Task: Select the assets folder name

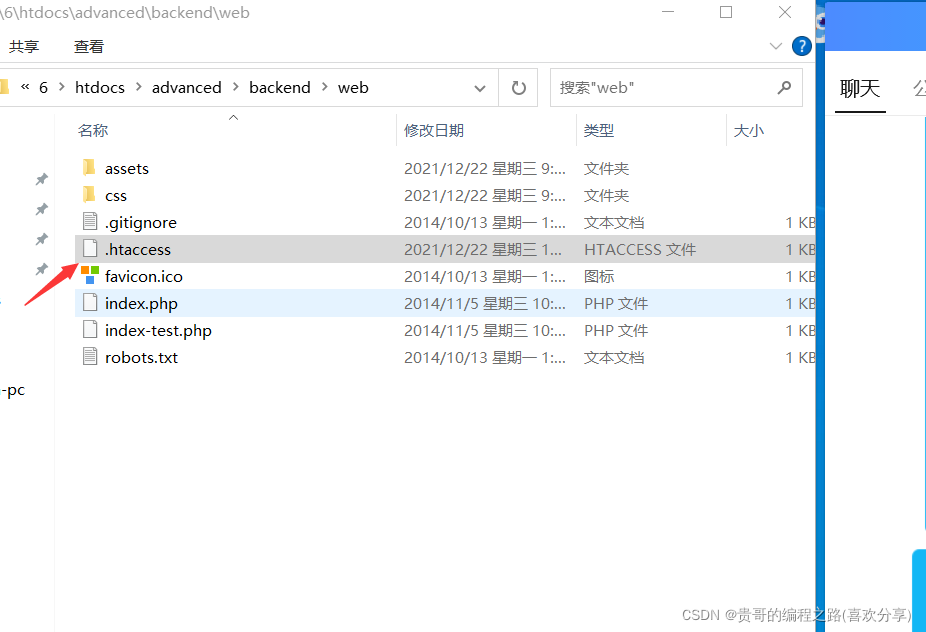Action: [x=126, y=169]
